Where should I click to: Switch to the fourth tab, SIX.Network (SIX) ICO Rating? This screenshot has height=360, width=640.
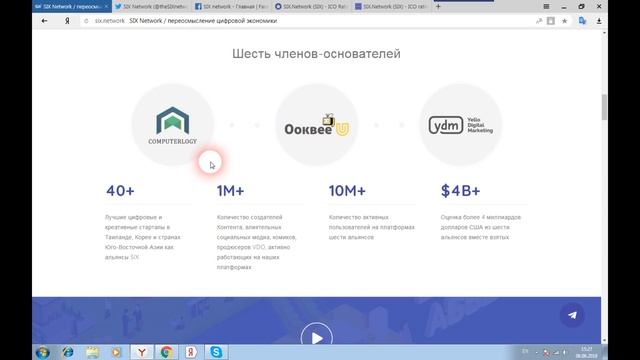click(x=311, y=7)
